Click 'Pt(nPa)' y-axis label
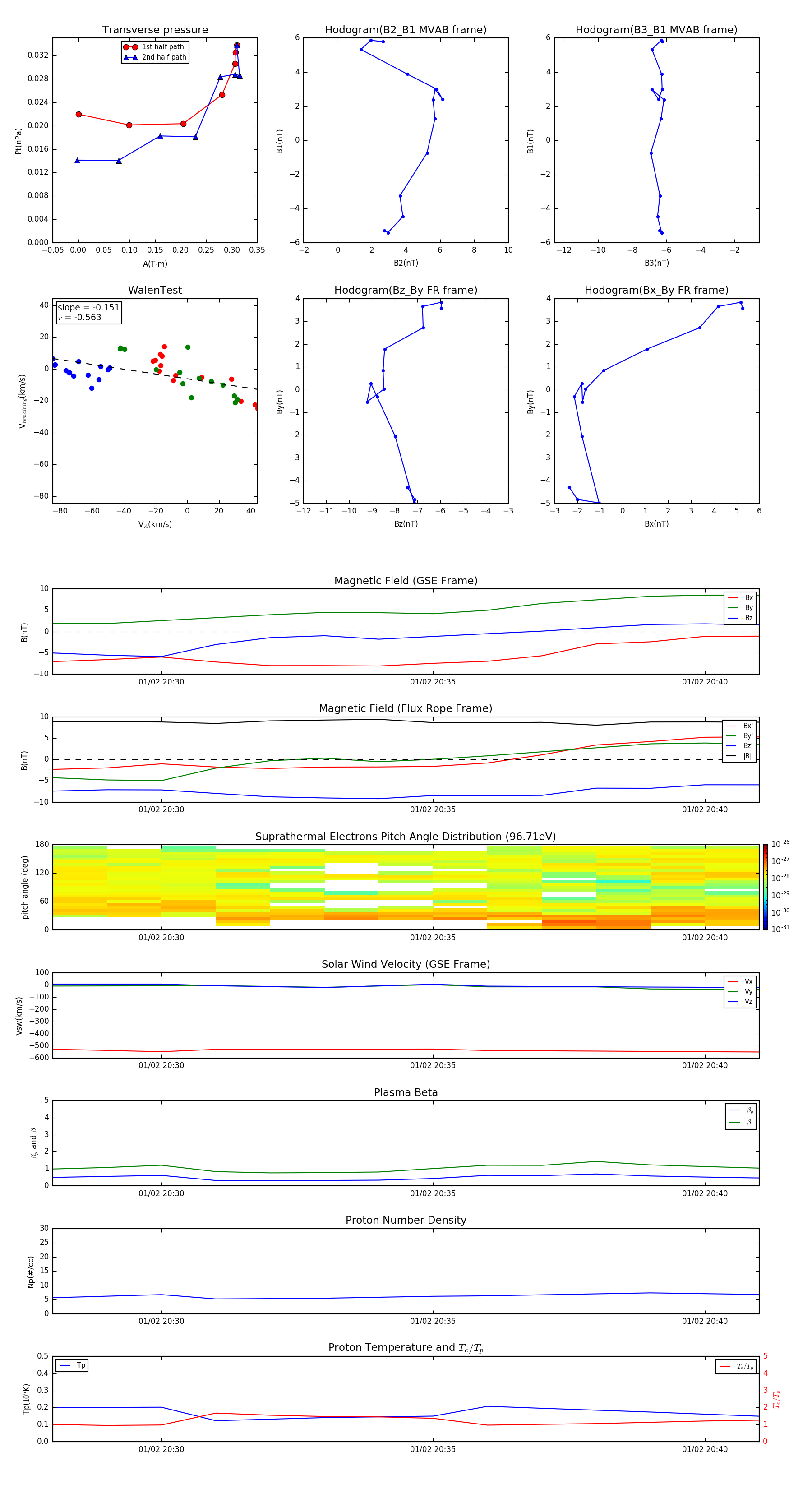812x1489 pixels. coord(18,140)
